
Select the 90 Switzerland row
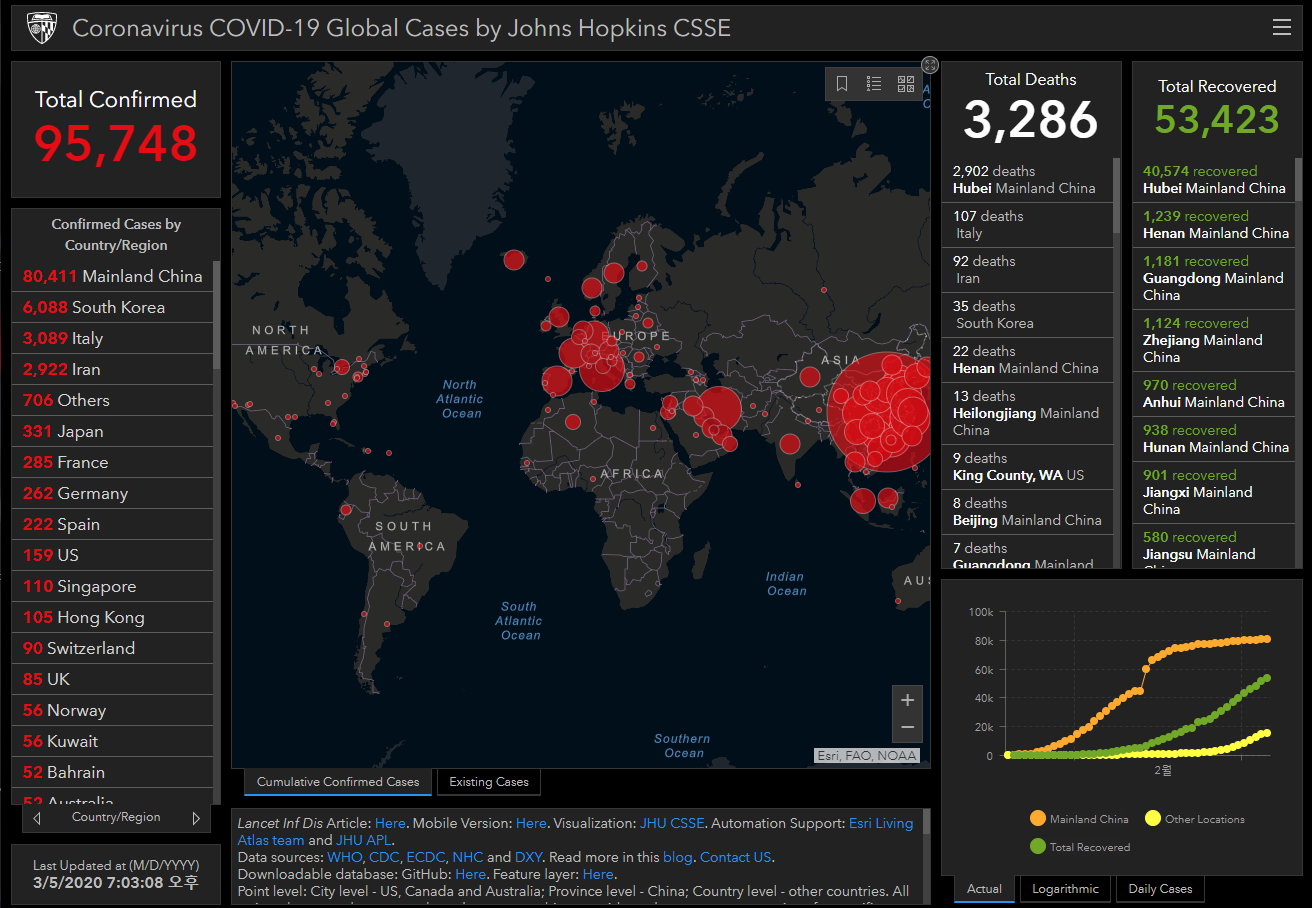tap(113, 648)
